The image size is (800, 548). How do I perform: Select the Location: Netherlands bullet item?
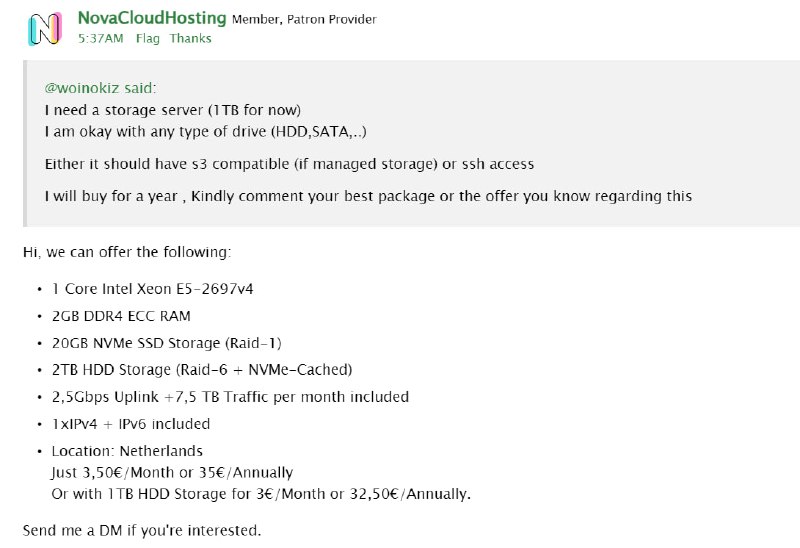pyautogui.click(x=127, y=451)
